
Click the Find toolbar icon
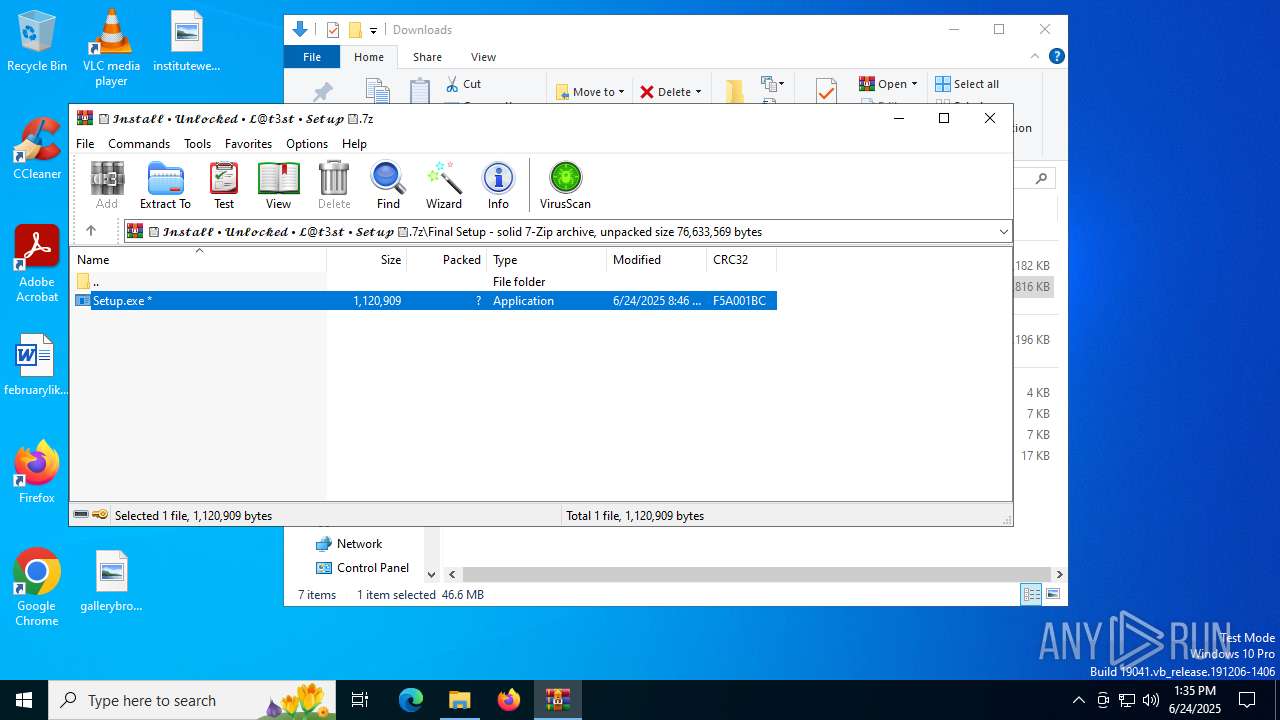[x=388, y=185]
